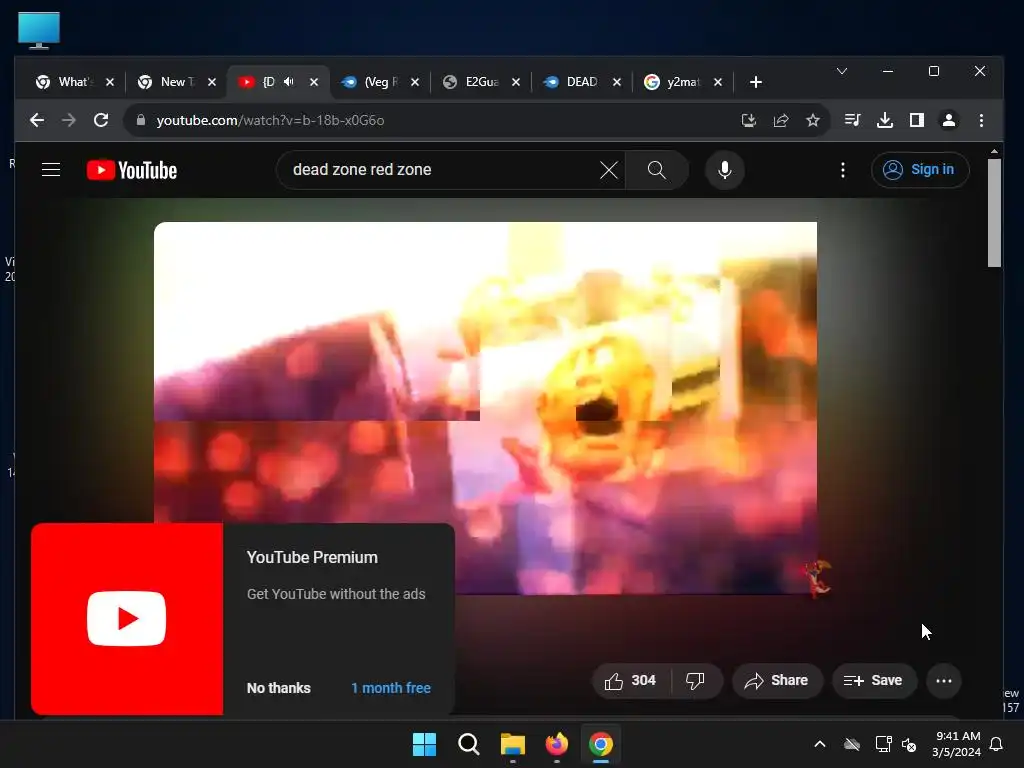Toggle Chrome side panel
This screenshot has height=768, width=1024.
(x=917, y=120)
